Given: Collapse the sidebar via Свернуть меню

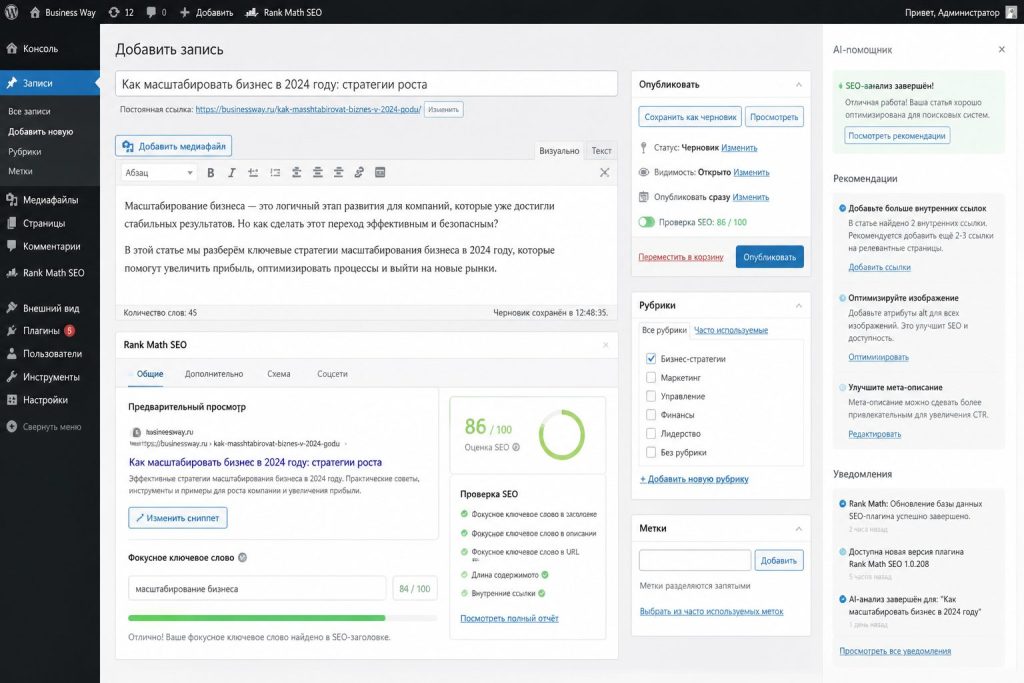Looking at the screenshot, I should [x=44, y=427].
